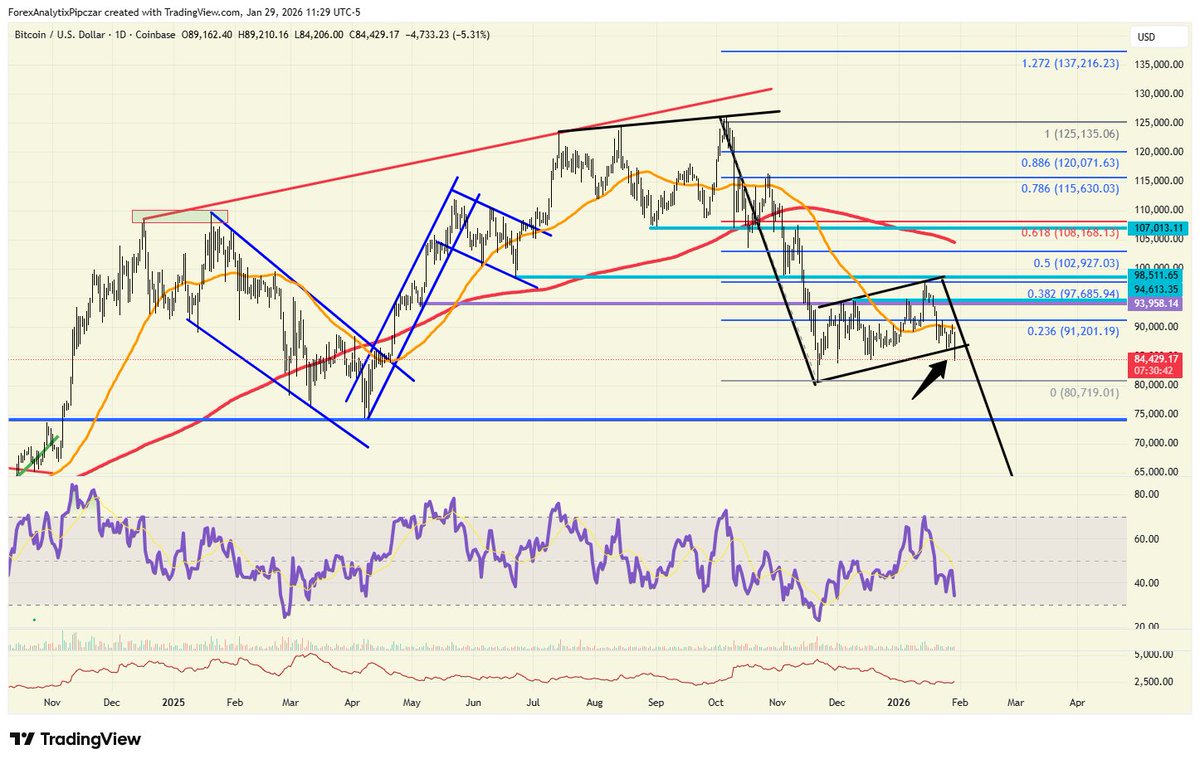This screenshot has width=1200, height=764.
Task: Click the Jul label on time axis
Action: 534,704
